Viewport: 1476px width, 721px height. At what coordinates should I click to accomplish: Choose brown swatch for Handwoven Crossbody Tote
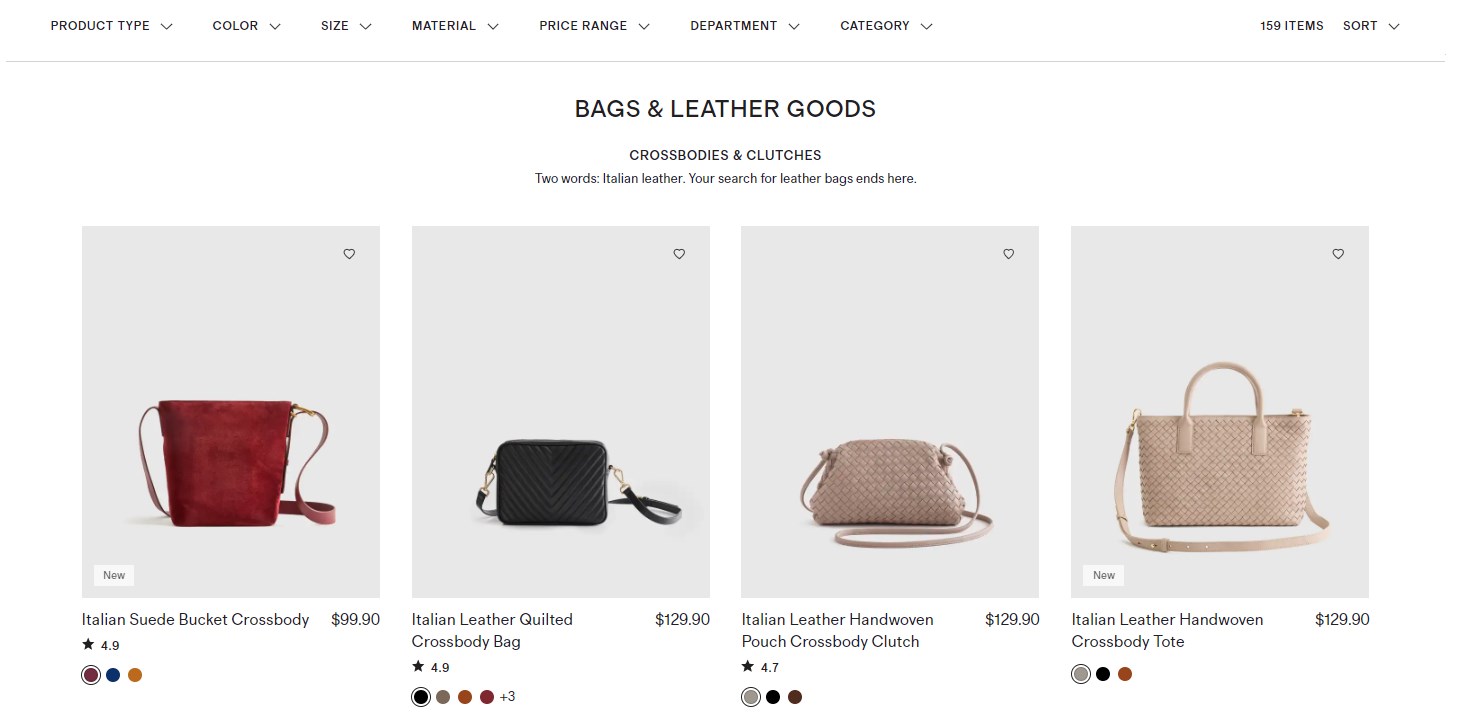pos(1125,674)
